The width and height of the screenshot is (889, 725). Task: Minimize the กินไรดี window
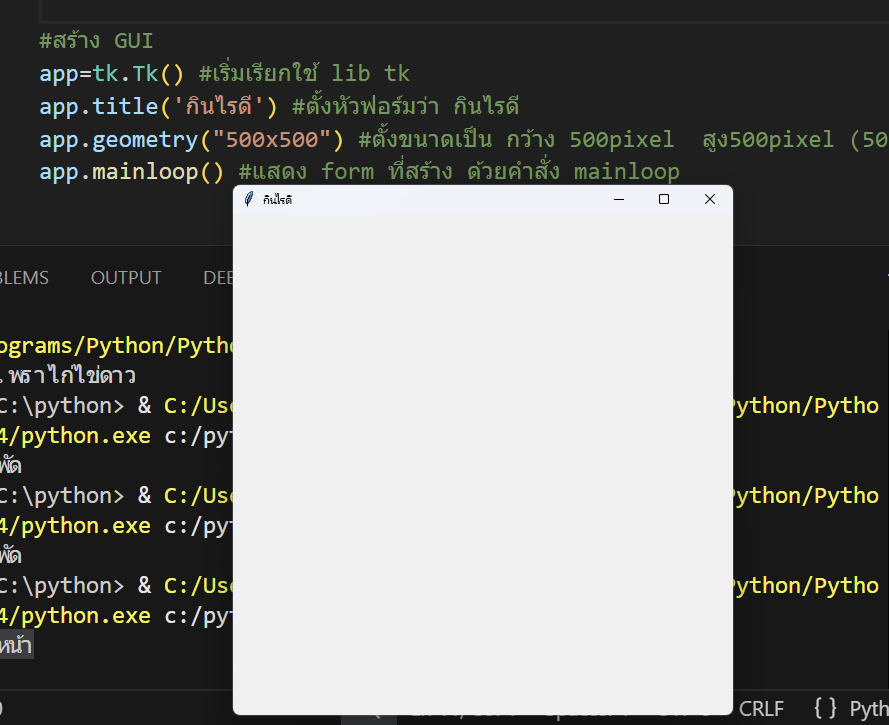(619, 200)
